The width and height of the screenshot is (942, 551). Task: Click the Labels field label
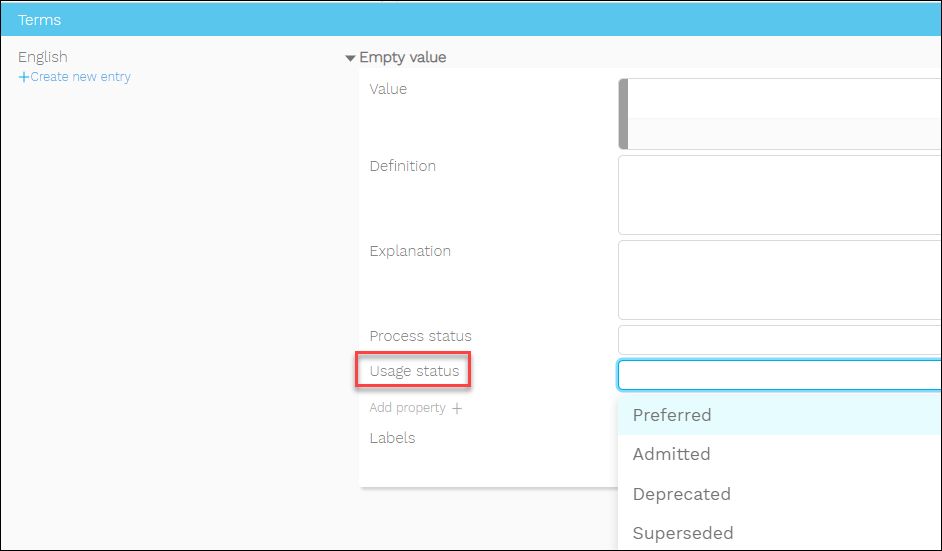(392, 438)
